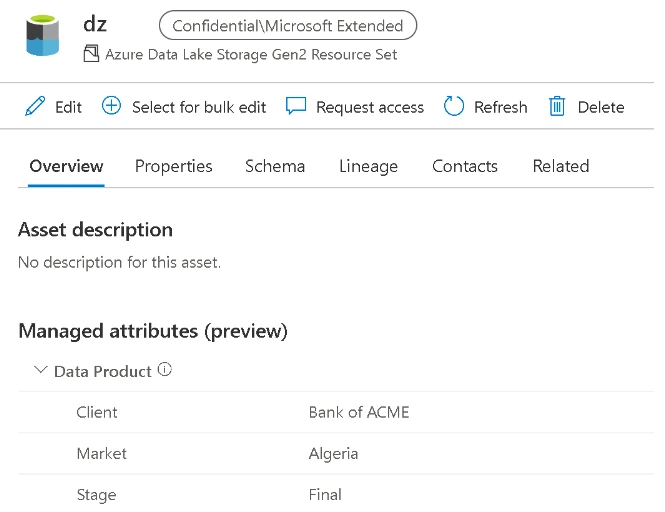Collapse the Data Product attribute group
Image resolution: width=665 pixels, height=512 pixels.
click(40, 370)
